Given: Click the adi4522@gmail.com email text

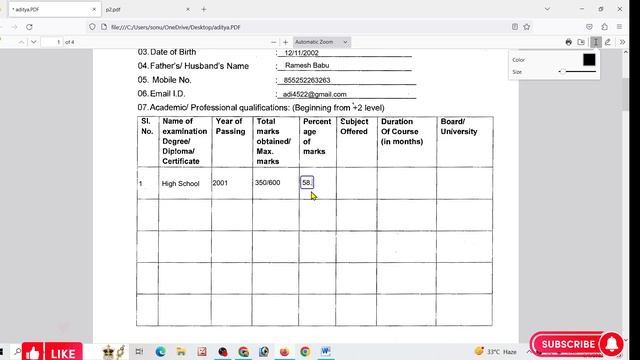Looking at the screenshot, I should click(x=315, y=94).
